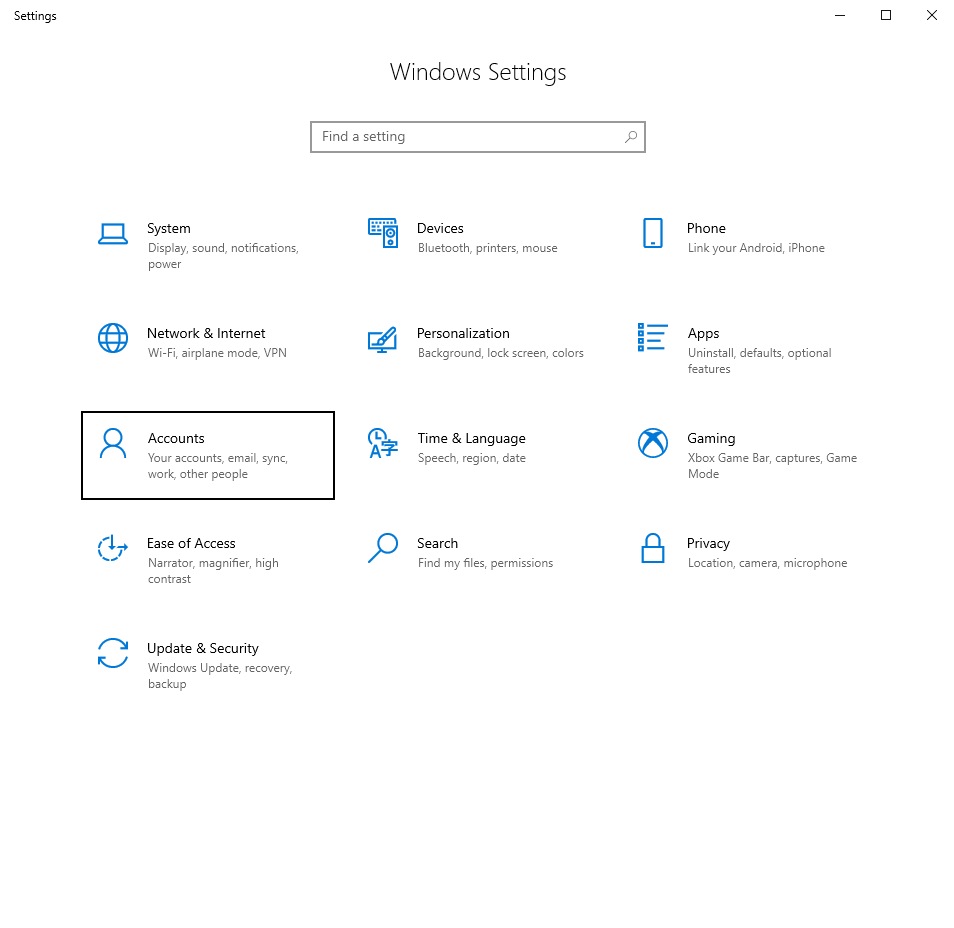
Task: Click 'Location, camera, microphone' text
Action: click(767, 563)
